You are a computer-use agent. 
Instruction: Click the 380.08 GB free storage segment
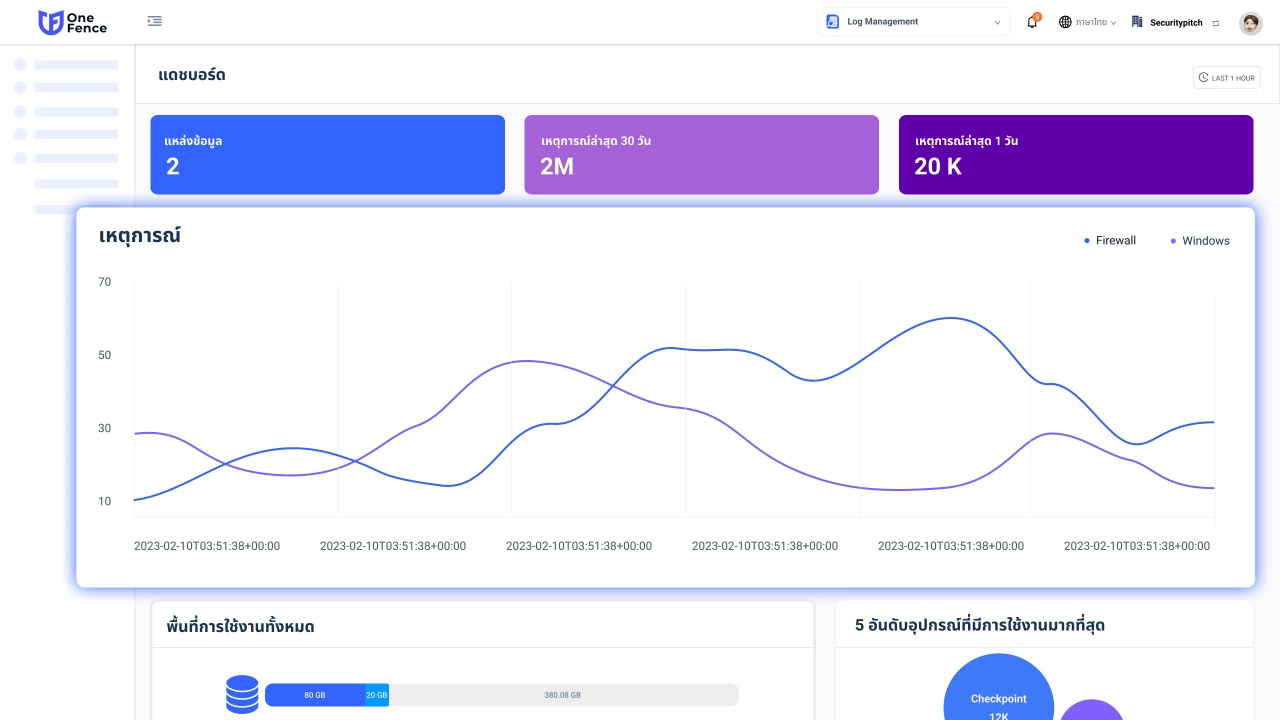click(563, 695)
